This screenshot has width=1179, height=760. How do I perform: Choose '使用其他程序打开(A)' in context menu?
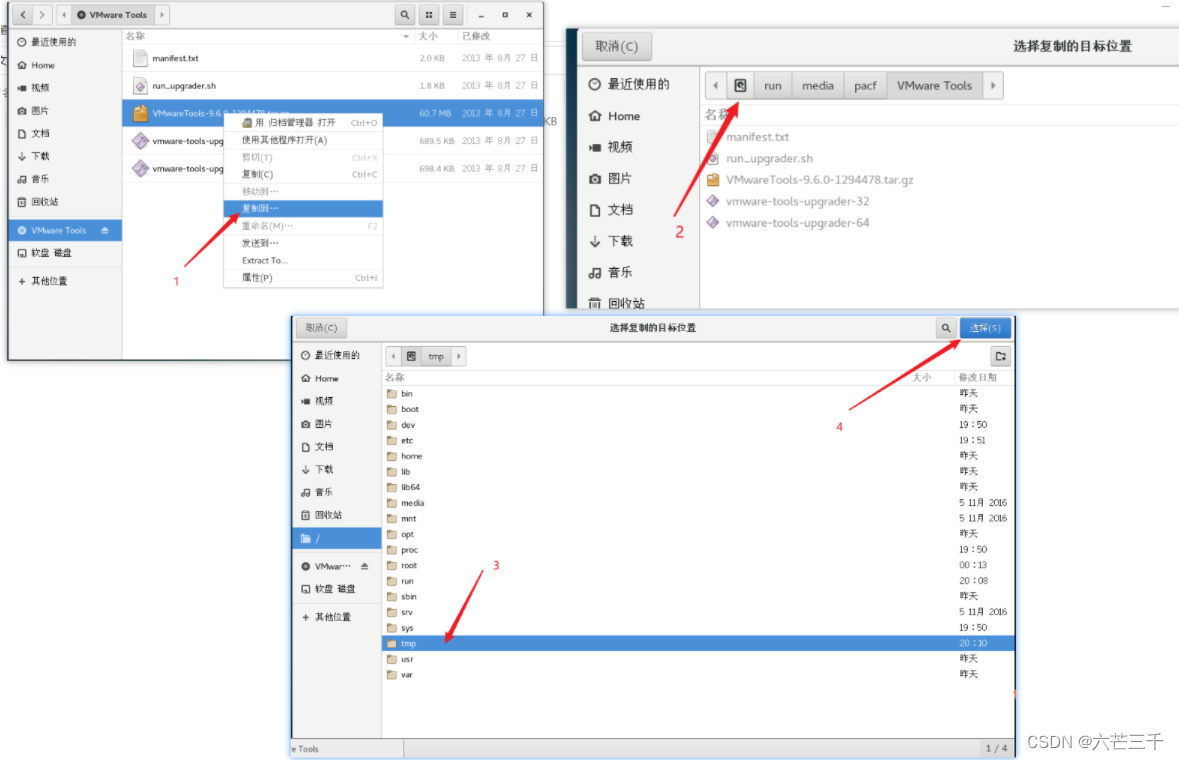pos(303,140)
